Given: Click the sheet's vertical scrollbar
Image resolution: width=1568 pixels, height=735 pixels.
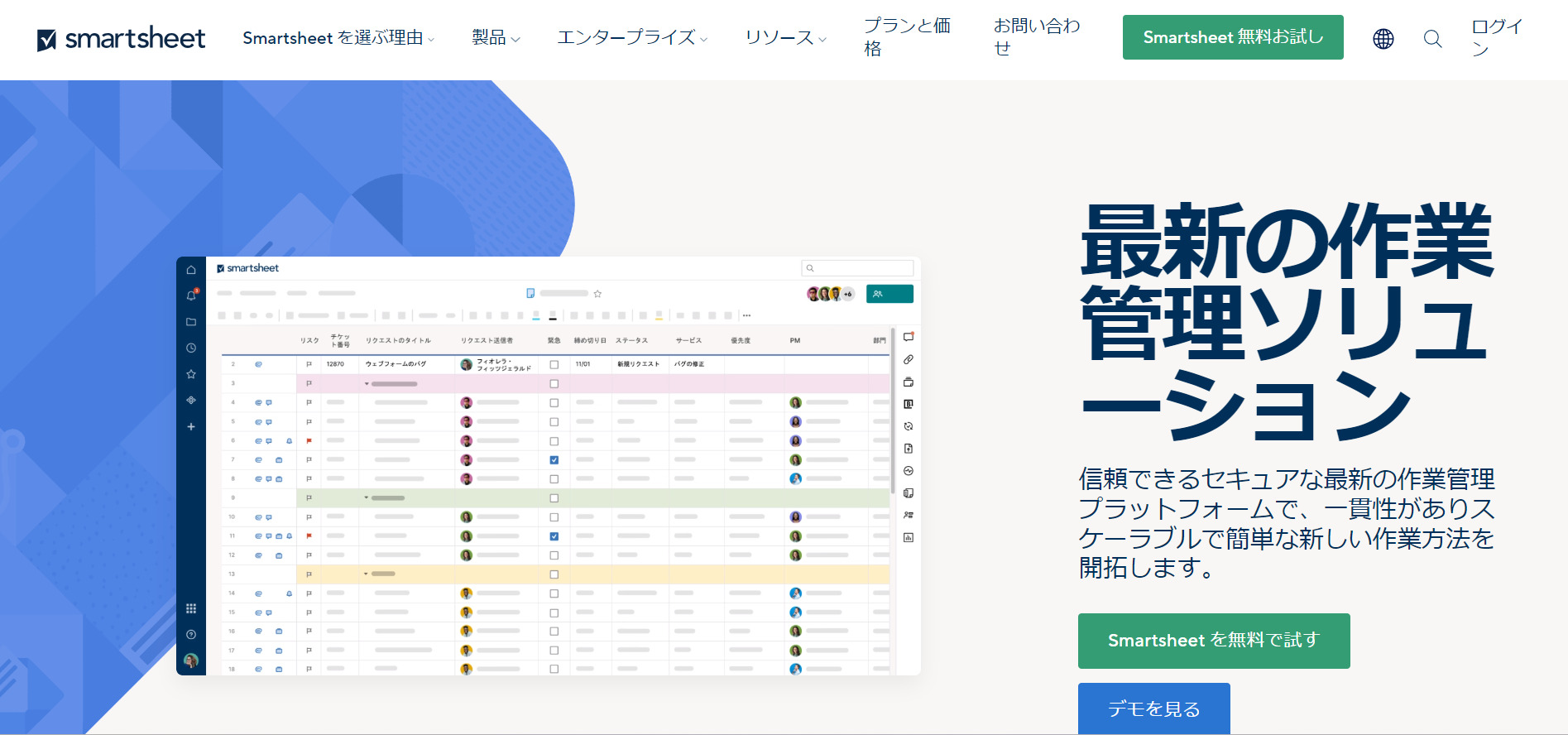Looking at the screenshot, I should click(893, 411).
